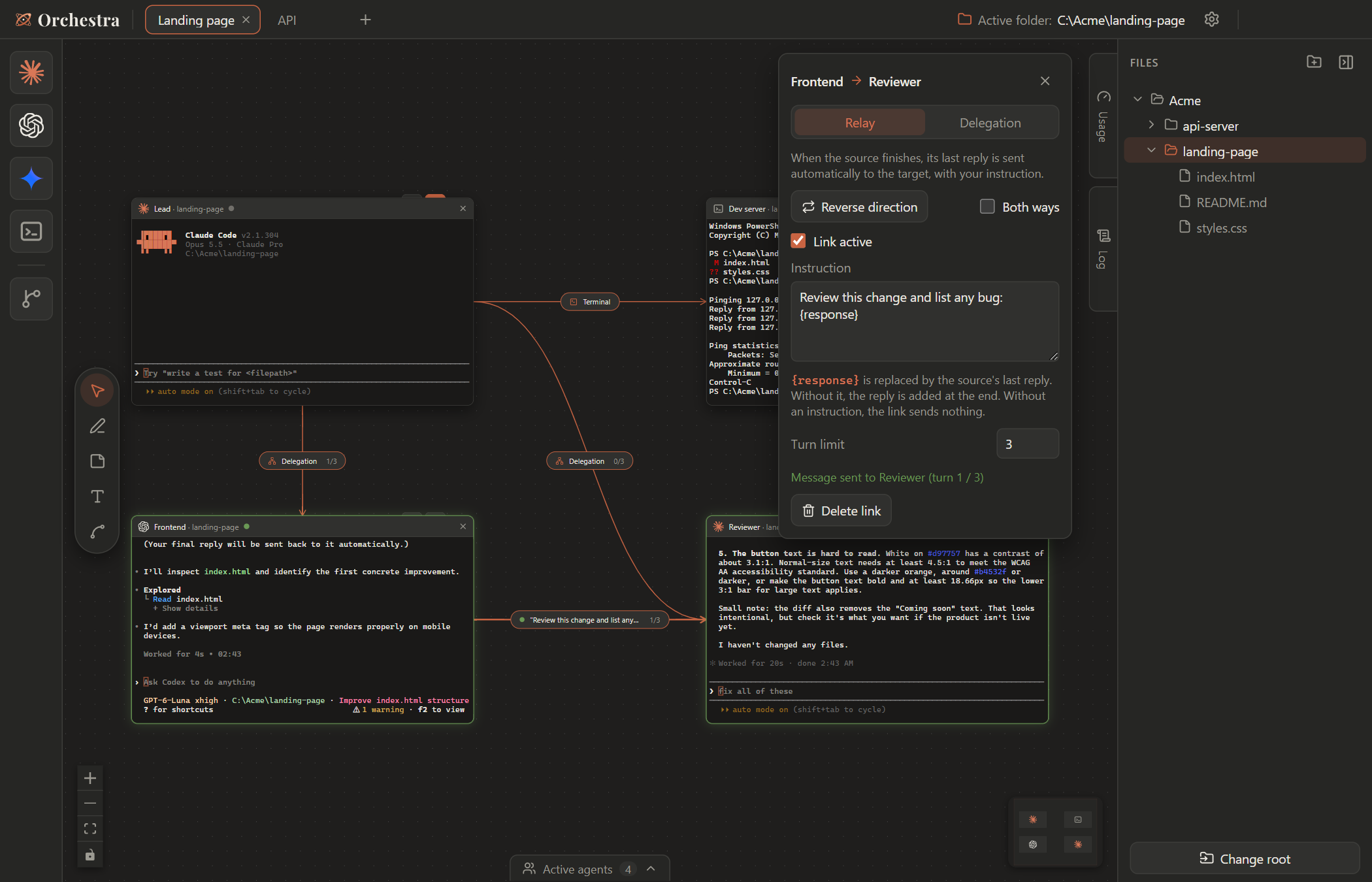The width and height of the screenshot is (1372, 882).
Task: Click into the Instruction text area
Action: (x=924, y=321)
